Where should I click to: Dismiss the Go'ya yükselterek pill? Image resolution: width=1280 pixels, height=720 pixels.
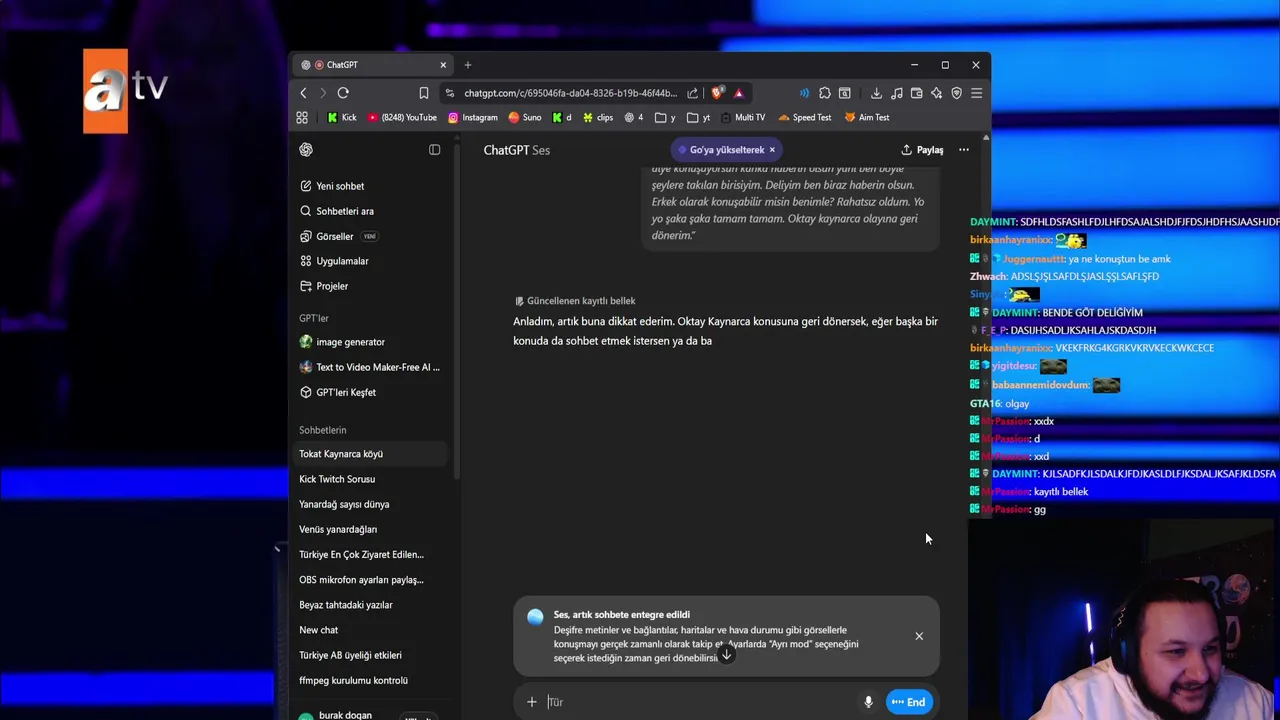tap(772, 150)
